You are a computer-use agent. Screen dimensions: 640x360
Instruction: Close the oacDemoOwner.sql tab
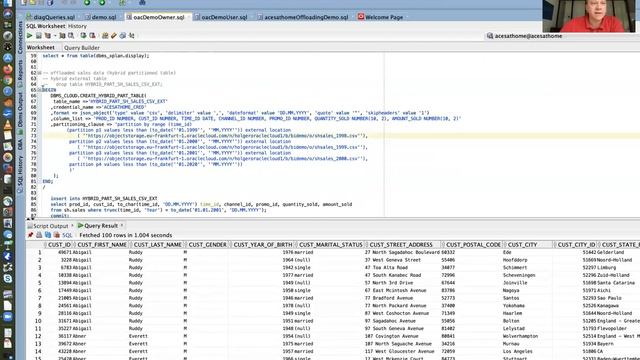tap(189, 17)
